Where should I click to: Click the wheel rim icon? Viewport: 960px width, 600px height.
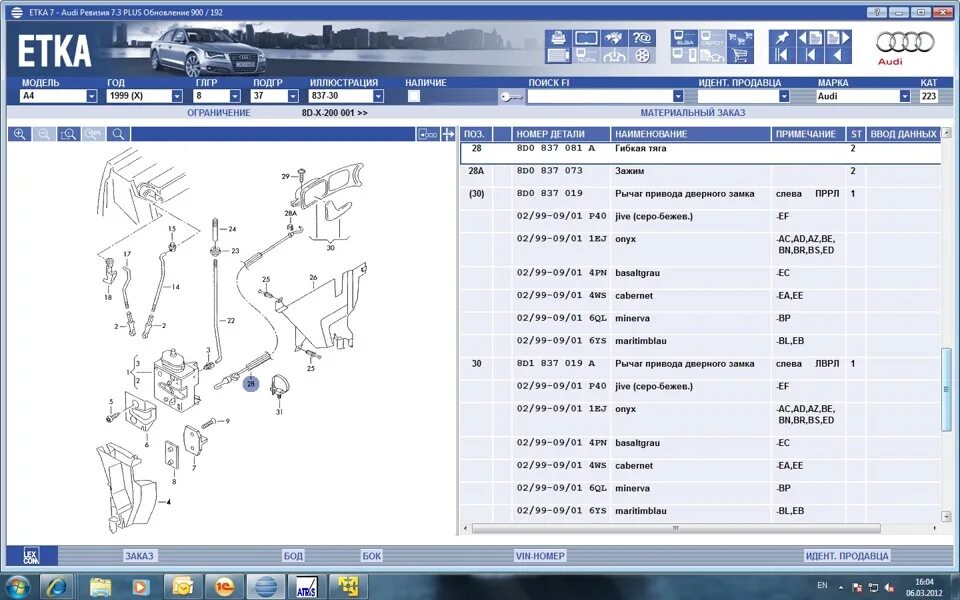click(x=642, y=56)
